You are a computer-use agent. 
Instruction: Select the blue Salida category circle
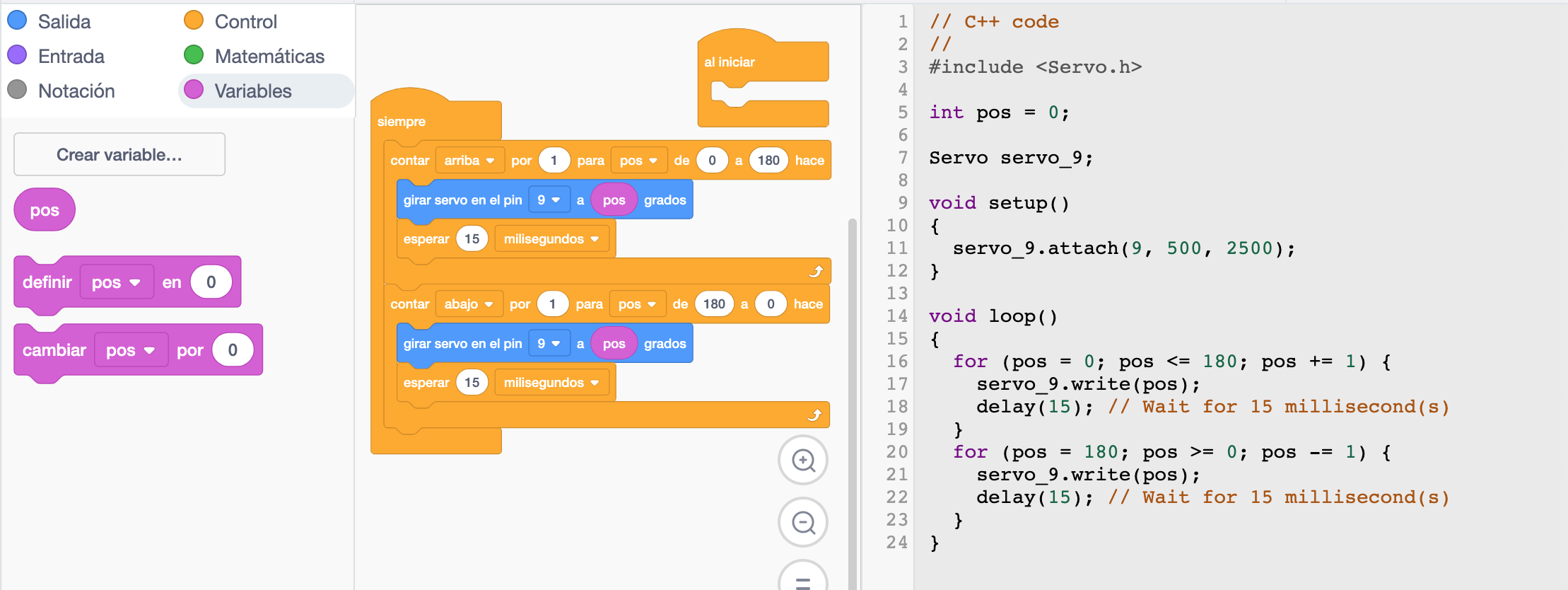coord(17,21)
